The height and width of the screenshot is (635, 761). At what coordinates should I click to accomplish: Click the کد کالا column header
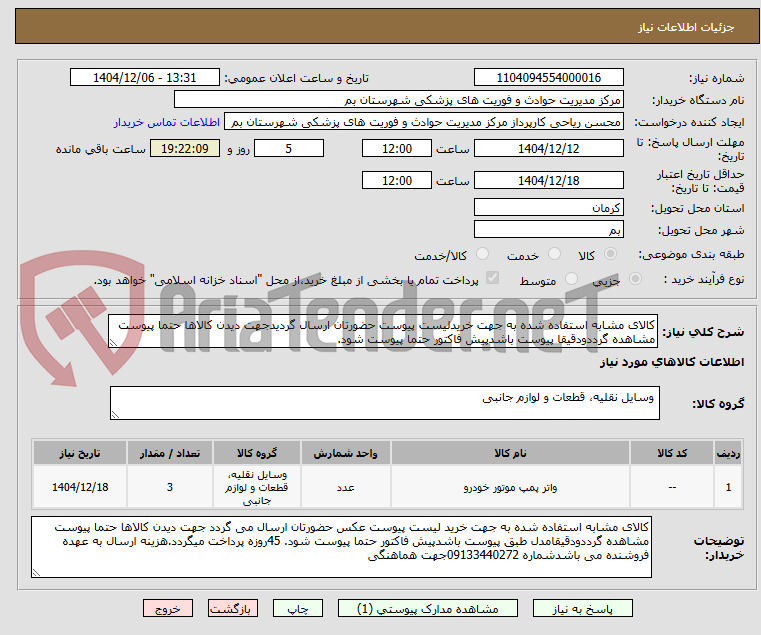click(x=672, y=453)
